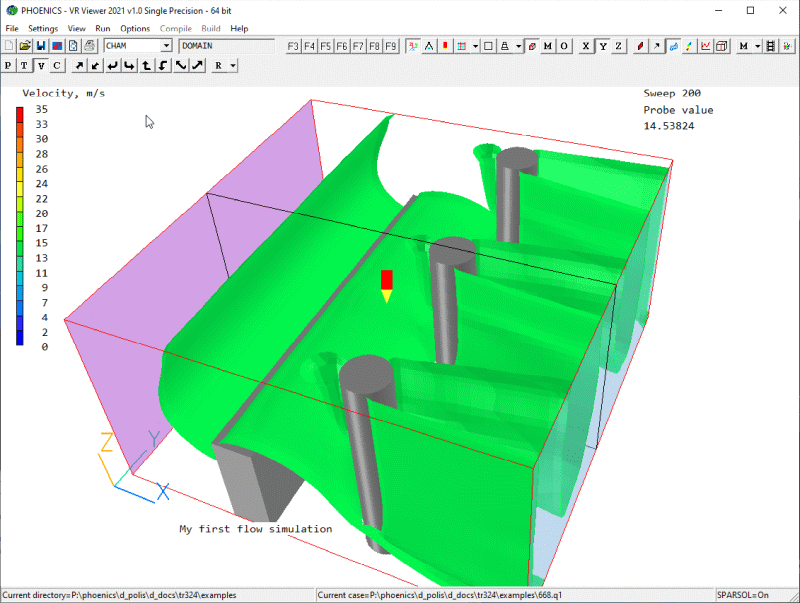This screenshot has width=800, height=603.
Task: Expand the R button dropdown arrow
Action: point(232,66)
